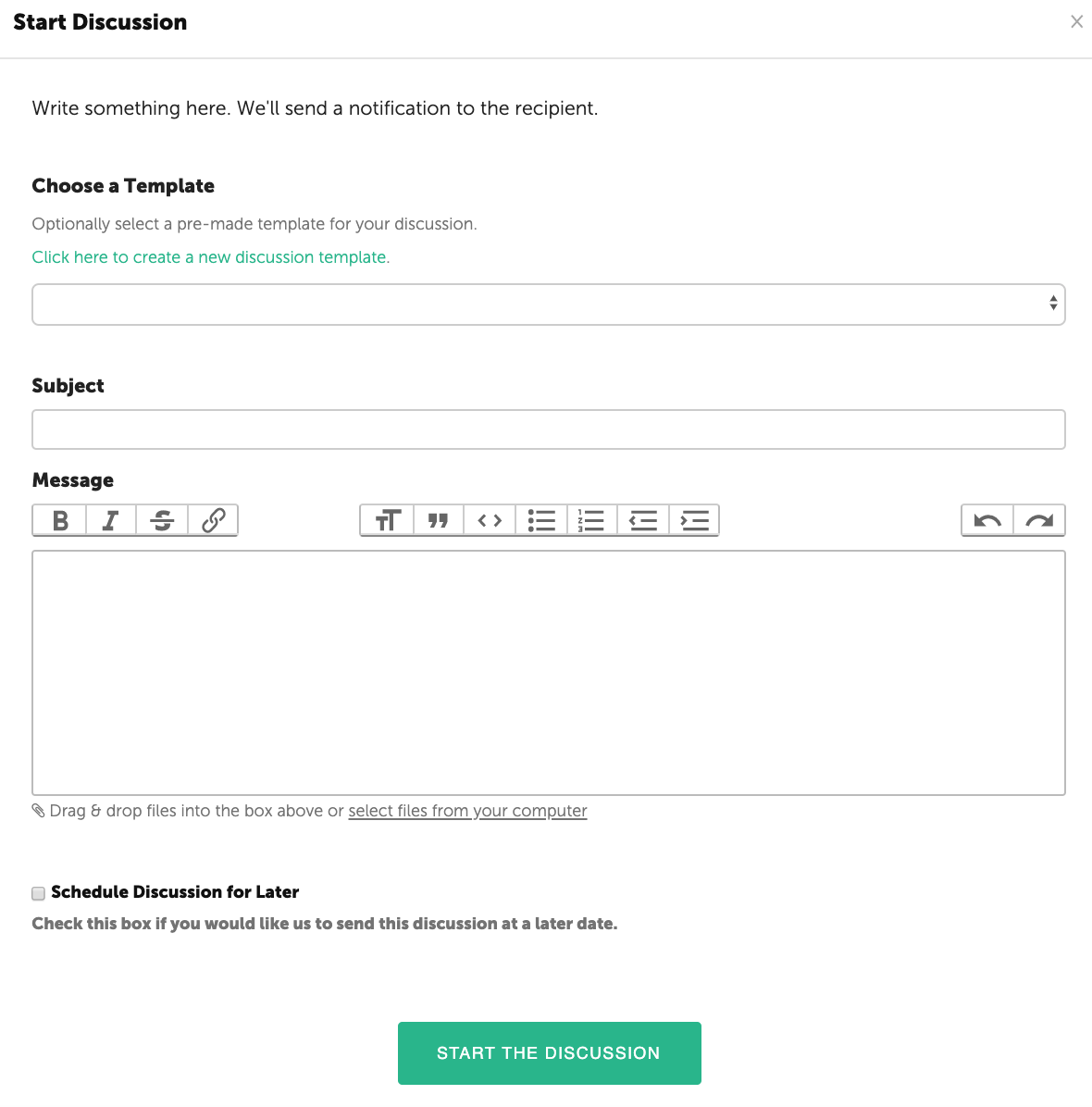Click the heading text size icon
The width and height of the screenshot is (1092, 1107).
click(388, 520)
